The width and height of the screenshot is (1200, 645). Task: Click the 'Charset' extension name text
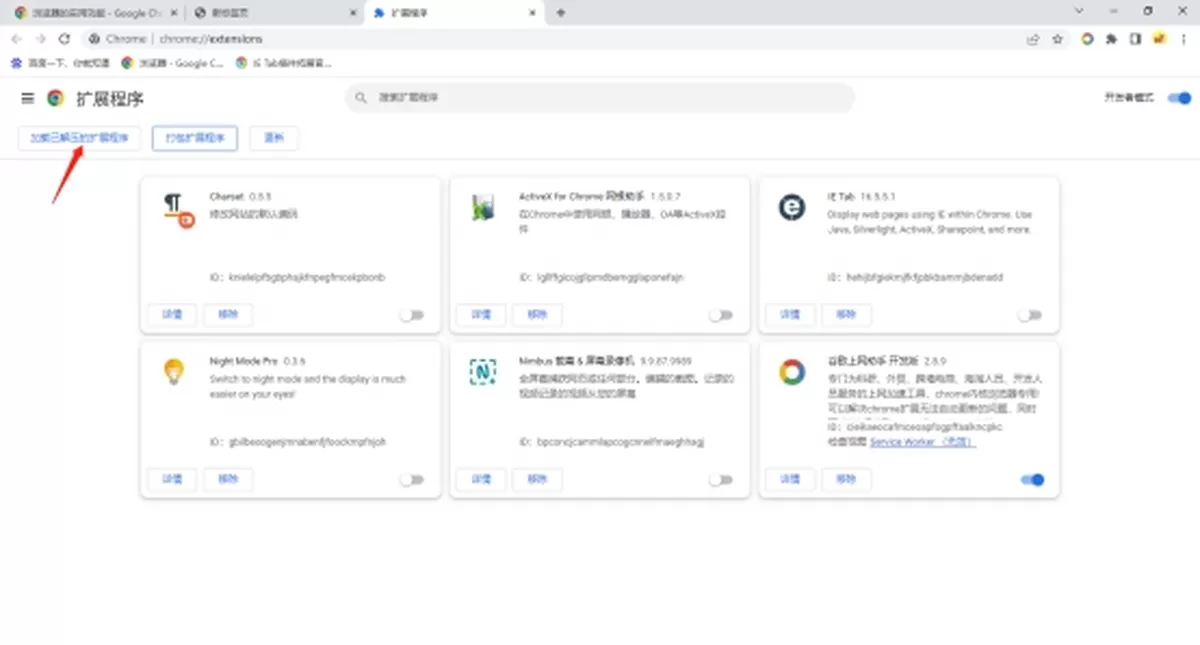click(227, 197)
